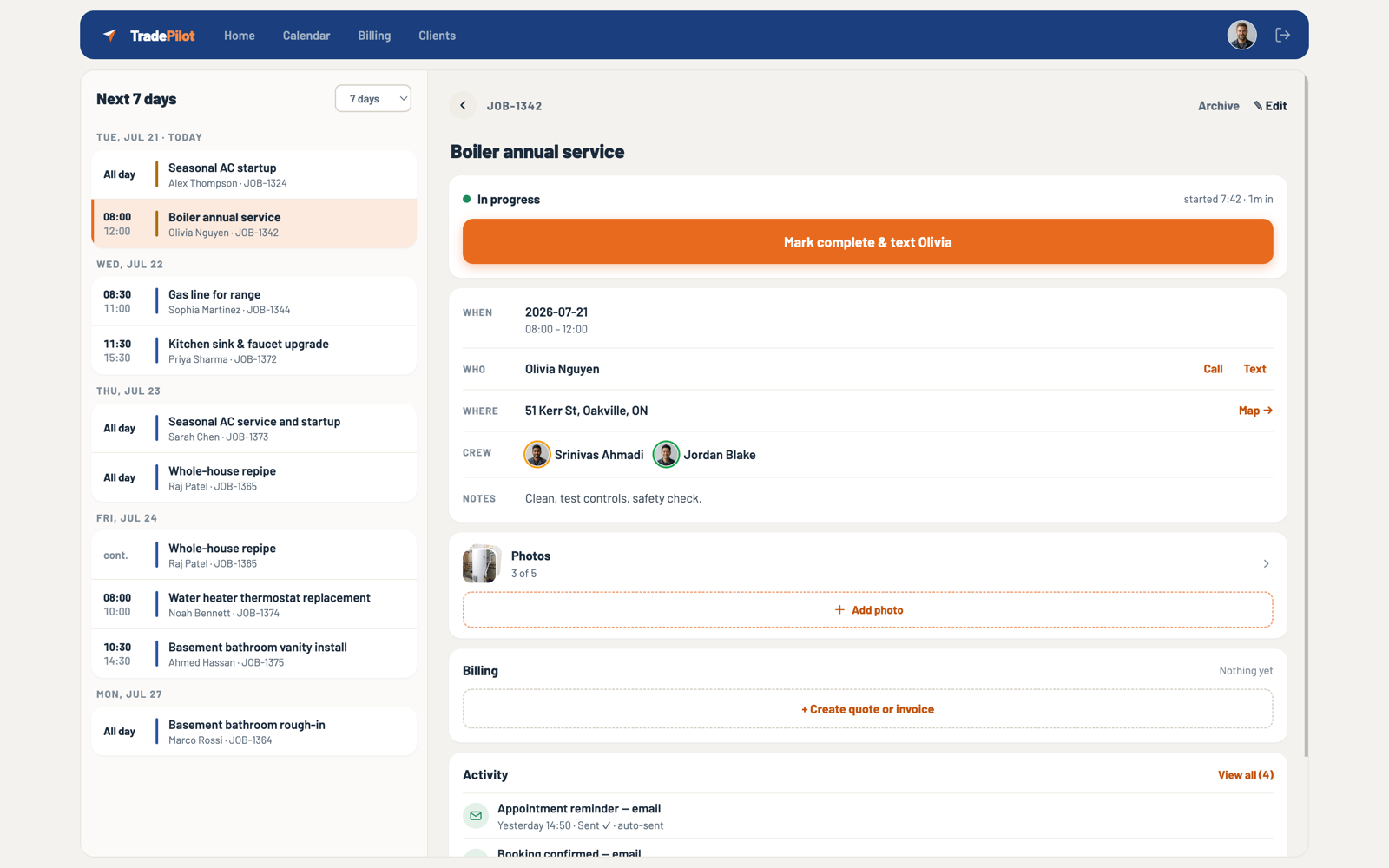1389x868 pixels.
Task: Click the address 51 Kerr St, Oakville, ON
Action: [x=586, y=411]
